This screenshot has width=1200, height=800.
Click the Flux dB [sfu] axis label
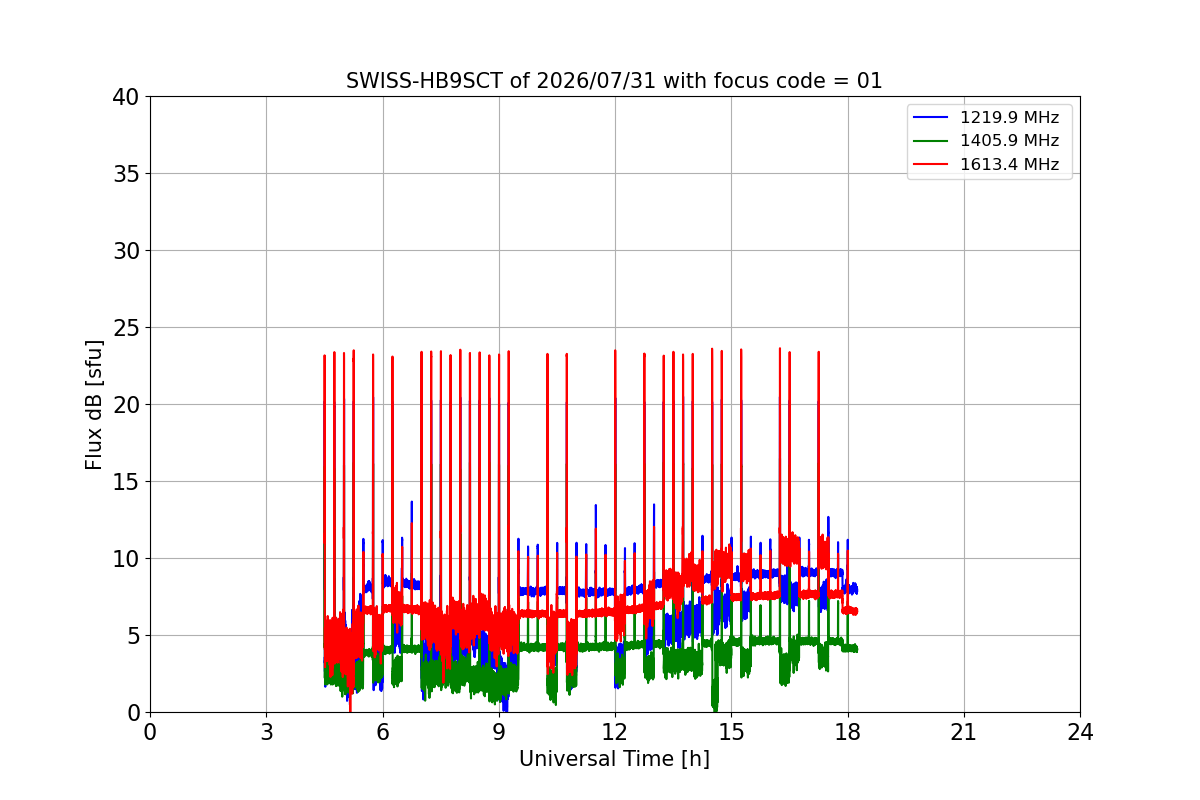(94, 404)
